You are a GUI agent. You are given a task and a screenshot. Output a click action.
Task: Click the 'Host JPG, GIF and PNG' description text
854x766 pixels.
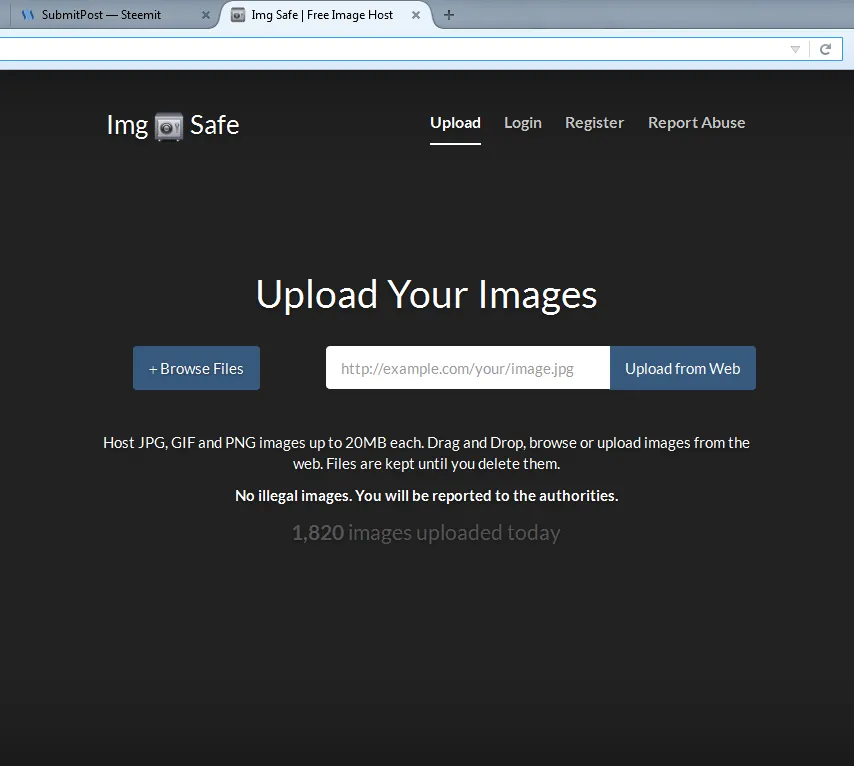point(426,453)
